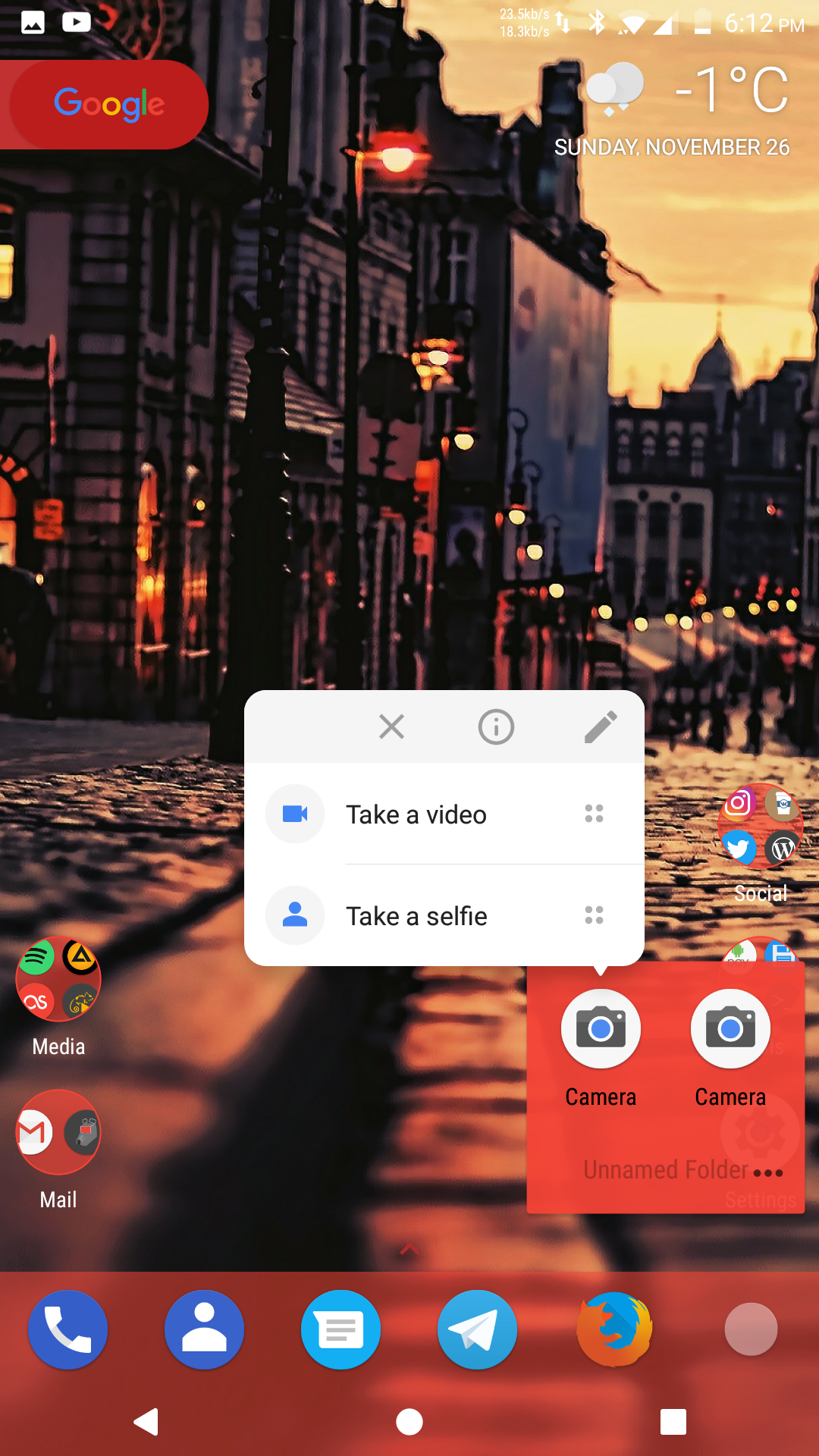The width and height of the screenshot is (819, 1456).
Task: Grab the handle beside Take a video
Action: click(594, 814)
